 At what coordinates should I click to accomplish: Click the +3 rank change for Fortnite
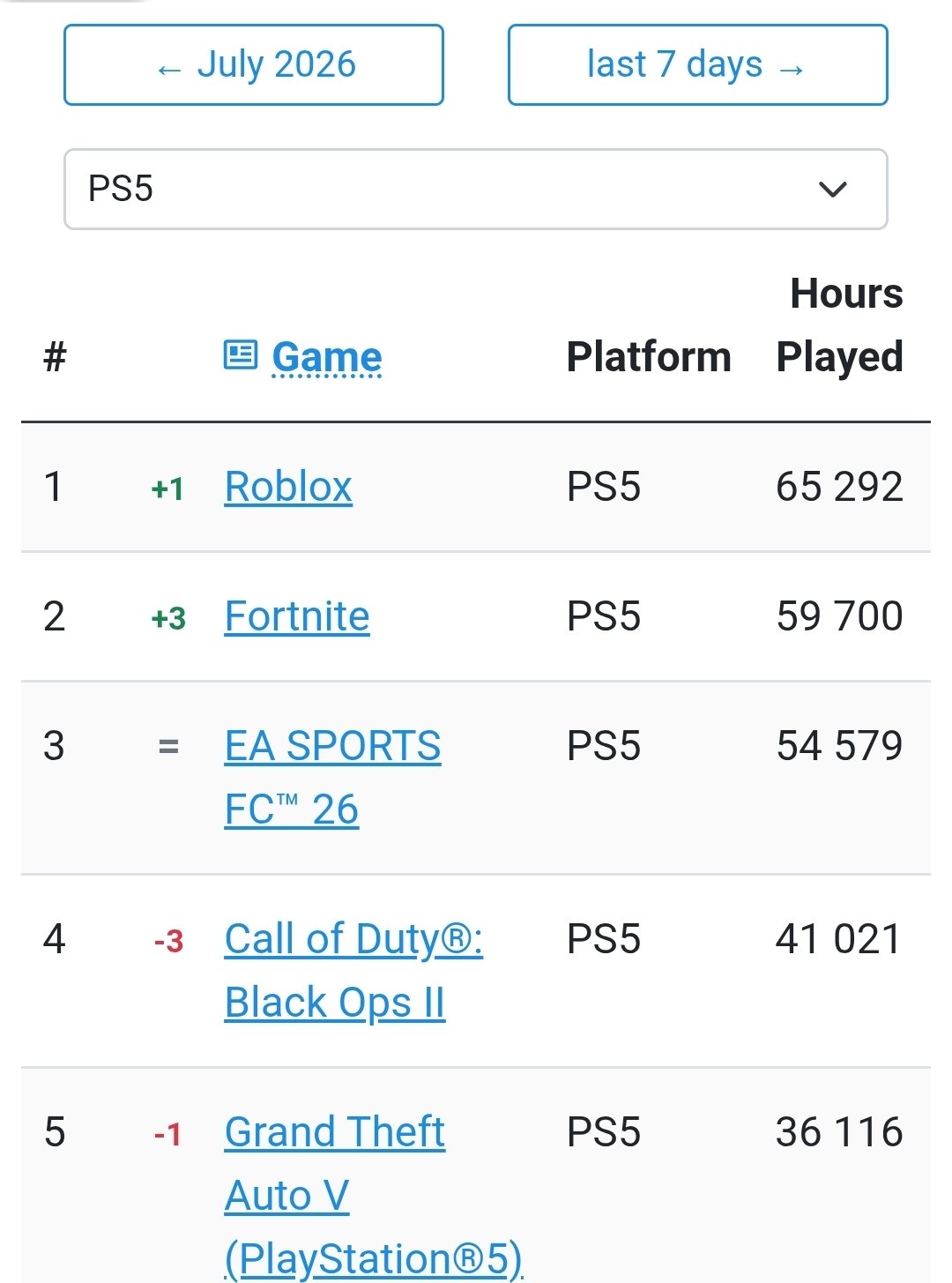[x=168, y=618]
